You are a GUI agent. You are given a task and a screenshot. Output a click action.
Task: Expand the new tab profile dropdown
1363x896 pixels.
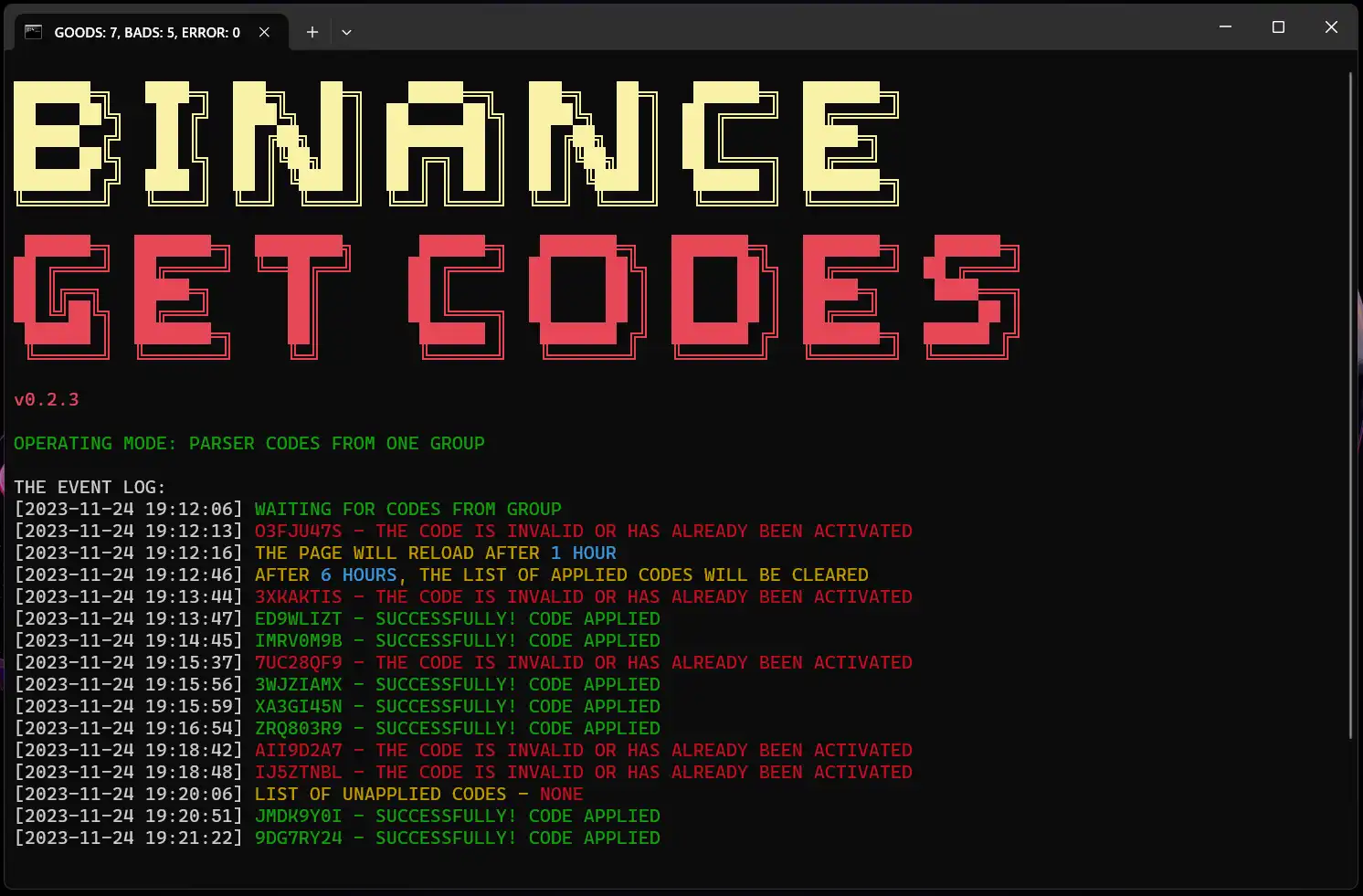(346, 32)
